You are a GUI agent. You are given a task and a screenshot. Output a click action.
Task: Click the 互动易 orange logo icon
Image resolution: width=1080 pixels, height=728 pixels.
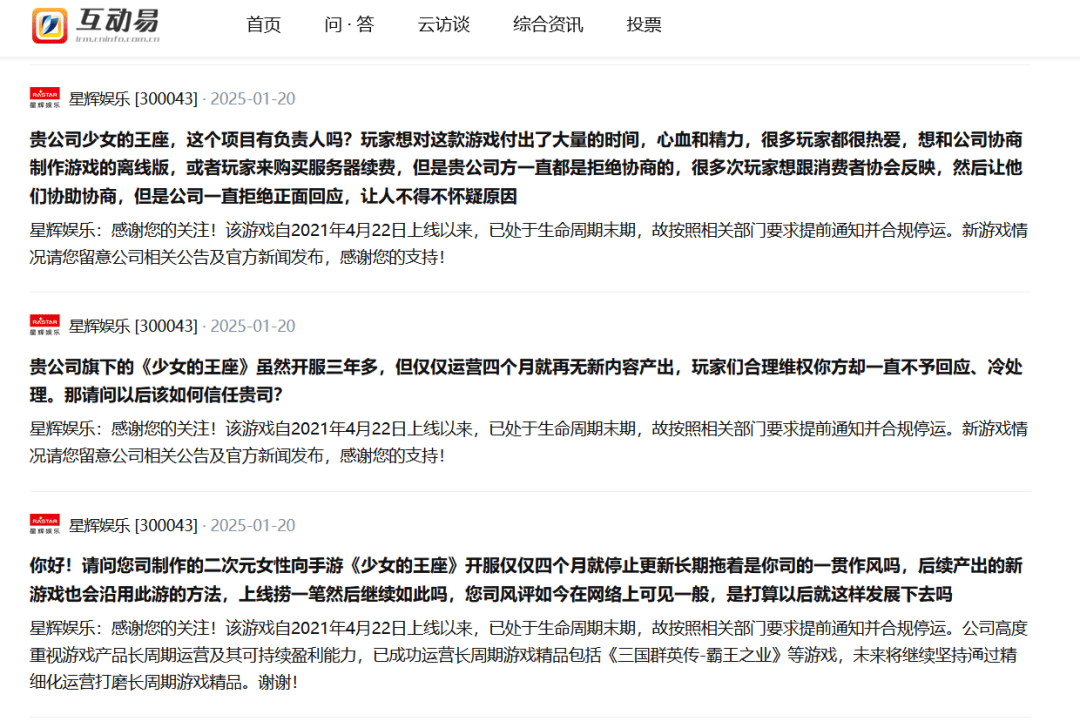[x=50, y=25]
